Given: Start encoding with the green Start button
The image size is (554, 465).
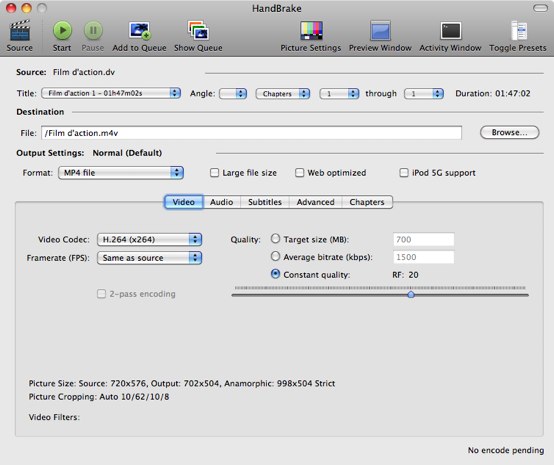Looking at the screenshot, I should click(x=62, y=31).
